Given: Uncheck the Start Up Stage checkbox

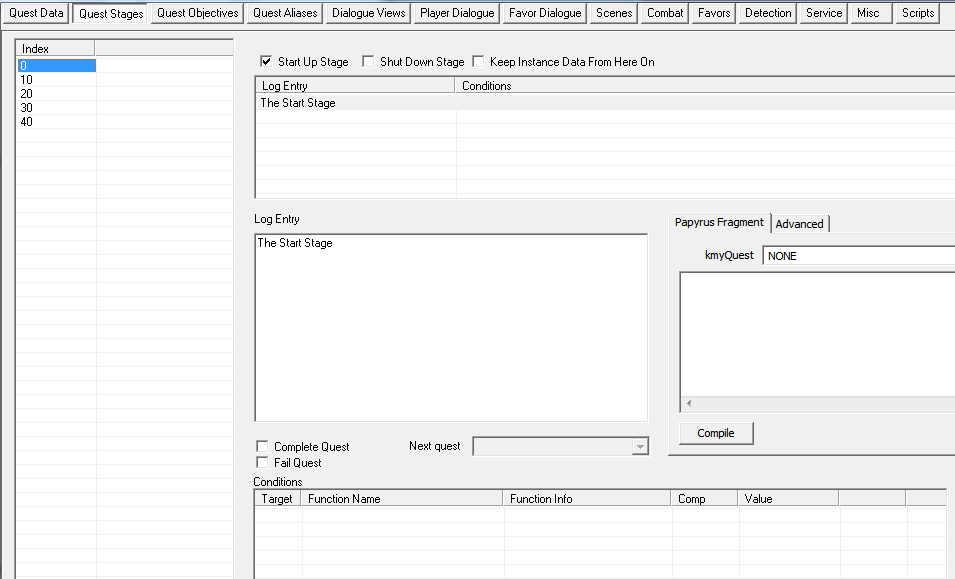Looking at the screenshot, I should click(x=266, y=62).
